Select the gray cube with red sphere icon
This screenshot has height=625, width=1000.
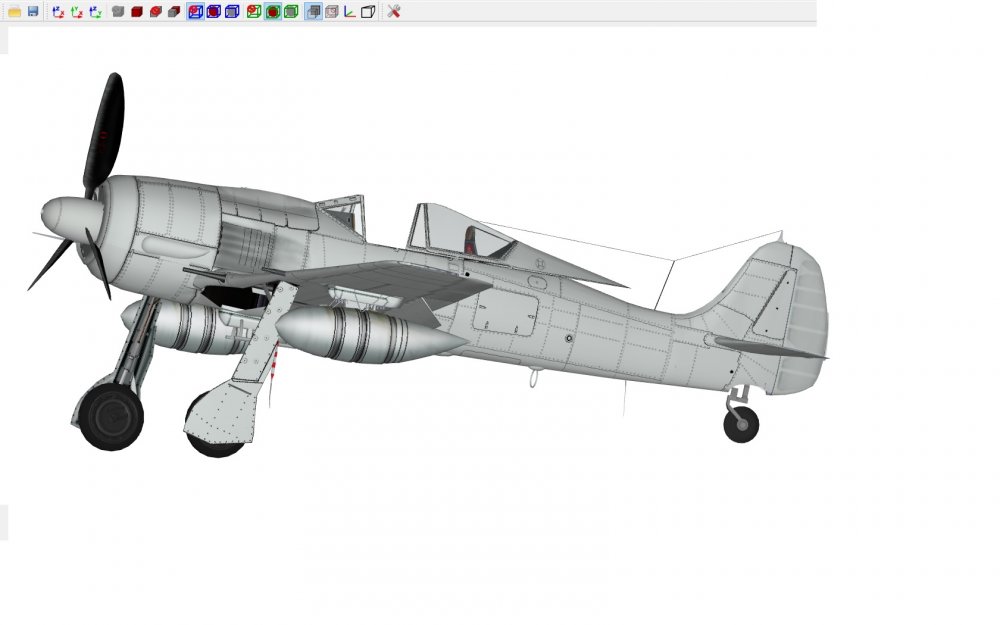click(156, 11)
